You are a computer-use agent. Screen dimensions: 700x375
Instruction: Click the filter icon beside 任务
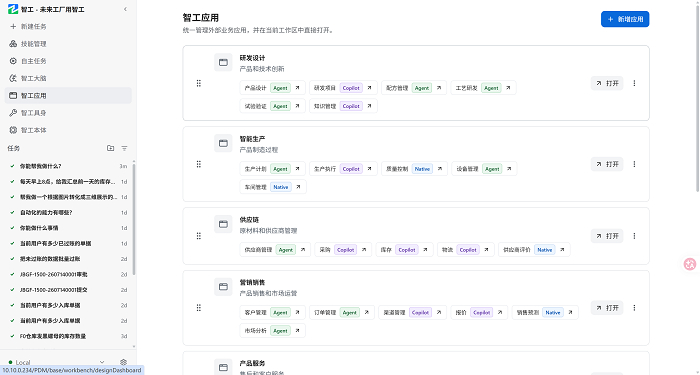click(x=125, y=148)
